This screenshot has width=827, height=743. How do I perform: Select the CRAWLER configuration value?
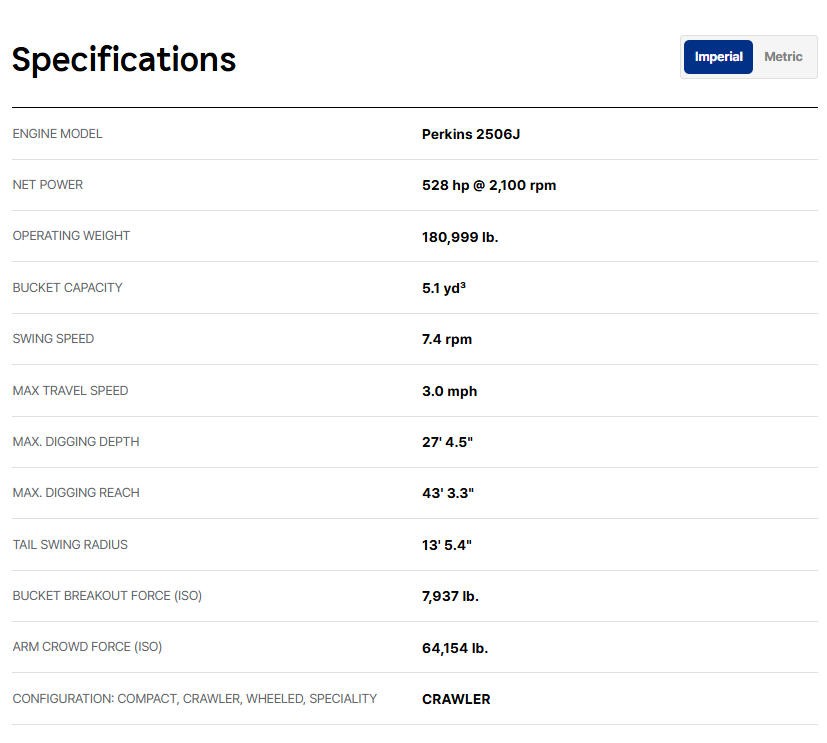point(456,699)
